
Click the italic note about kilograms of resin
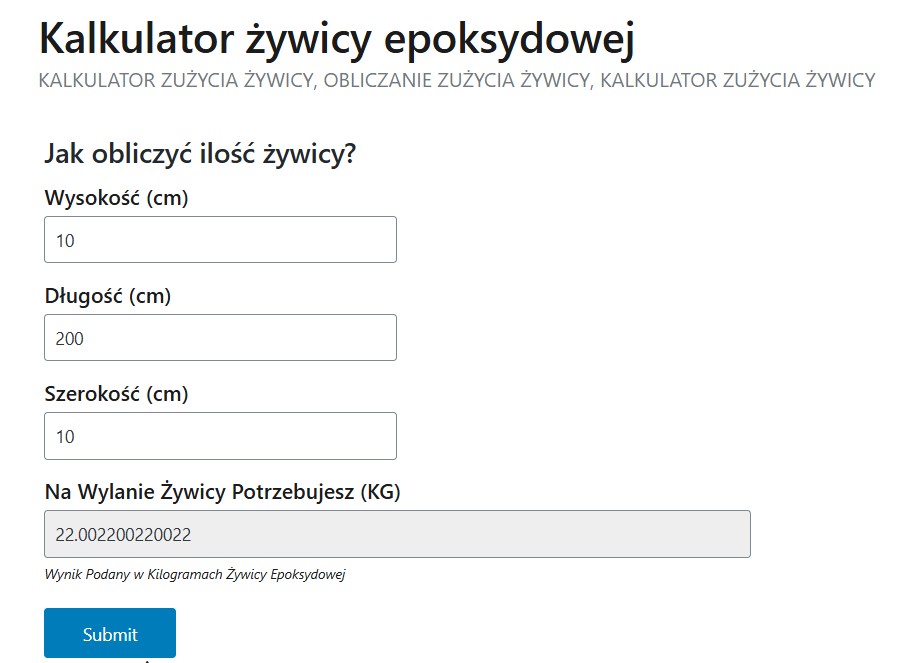(x=195, y=572)
